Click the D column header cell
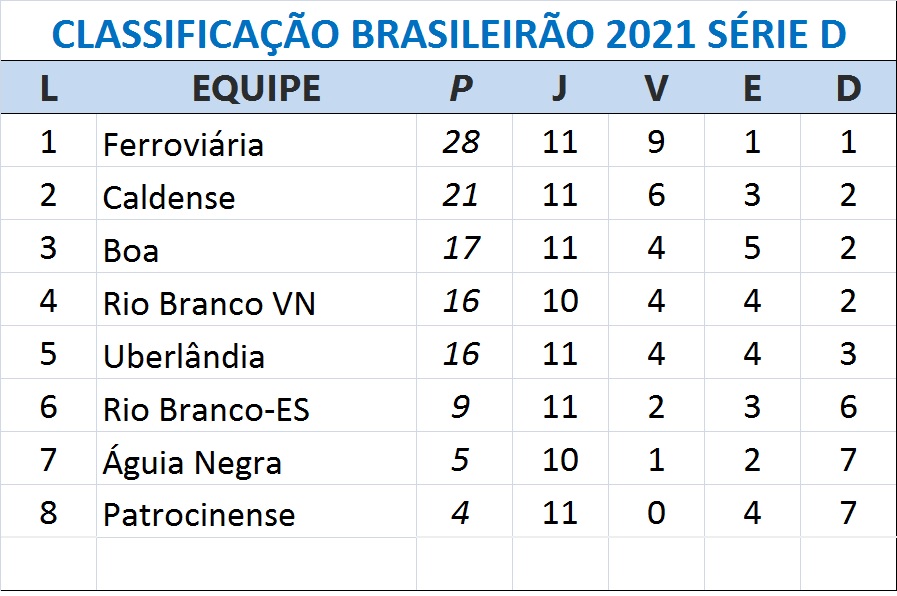Viewport: 897px width, 596px height. (848, 88)
